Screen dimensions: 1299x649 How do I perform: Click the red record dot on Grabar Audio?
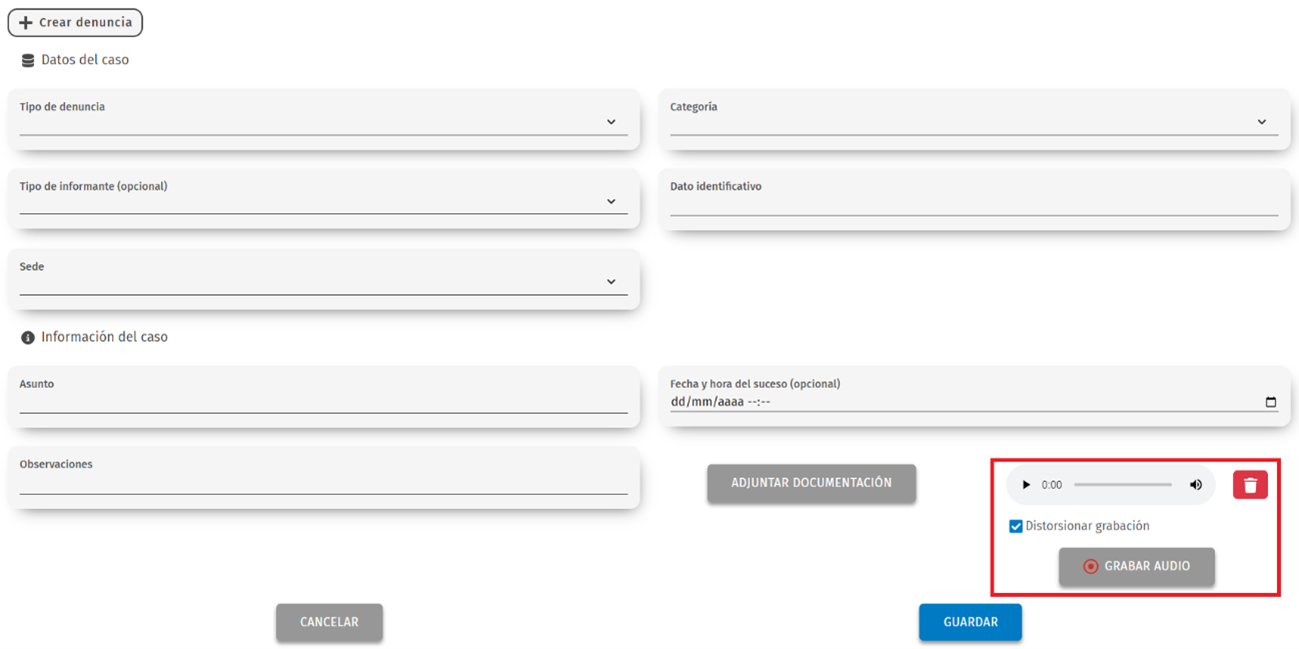tap(1093, 566)
